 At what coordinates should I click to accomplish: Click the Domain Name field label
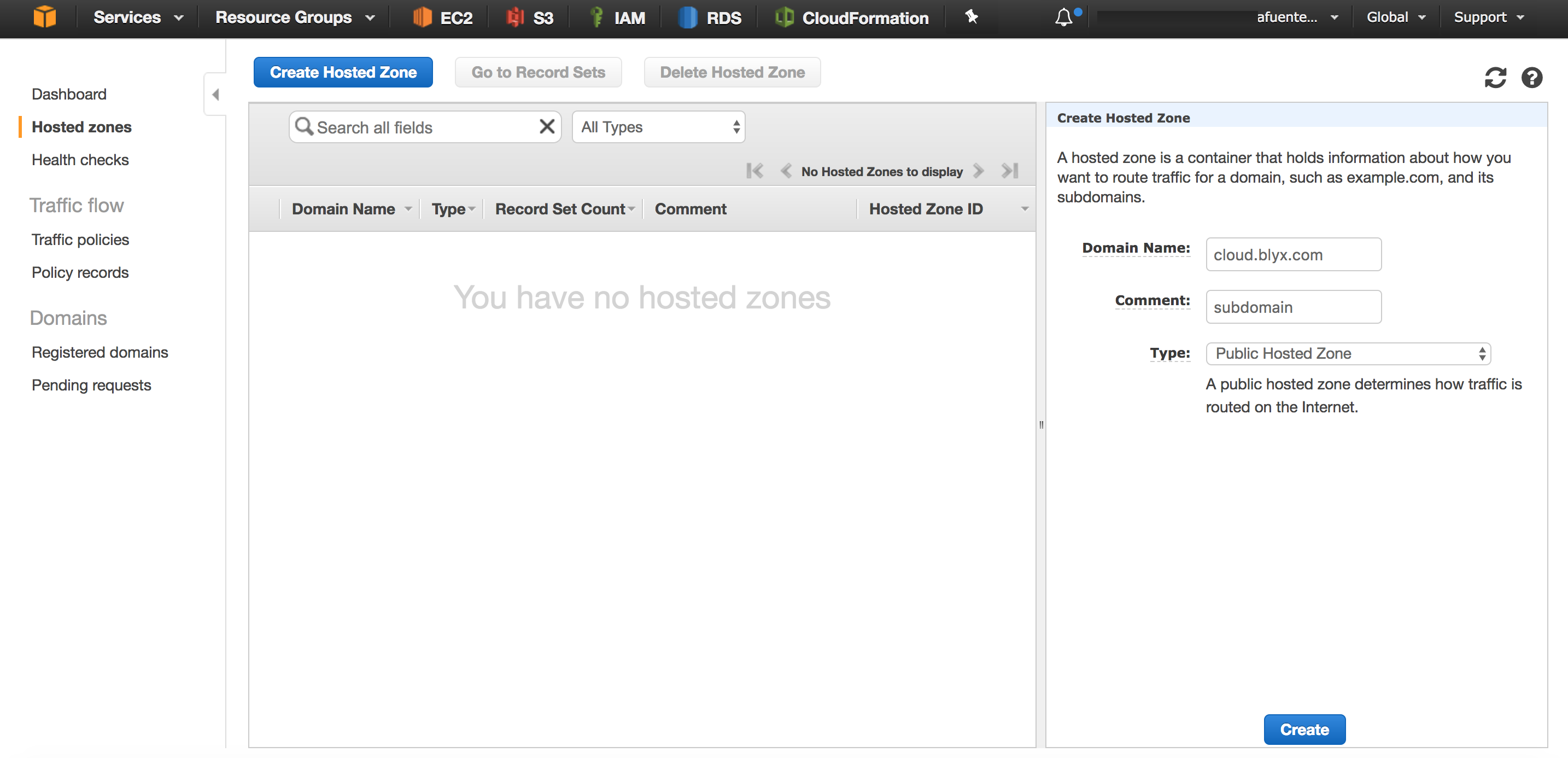(1136, 248)
